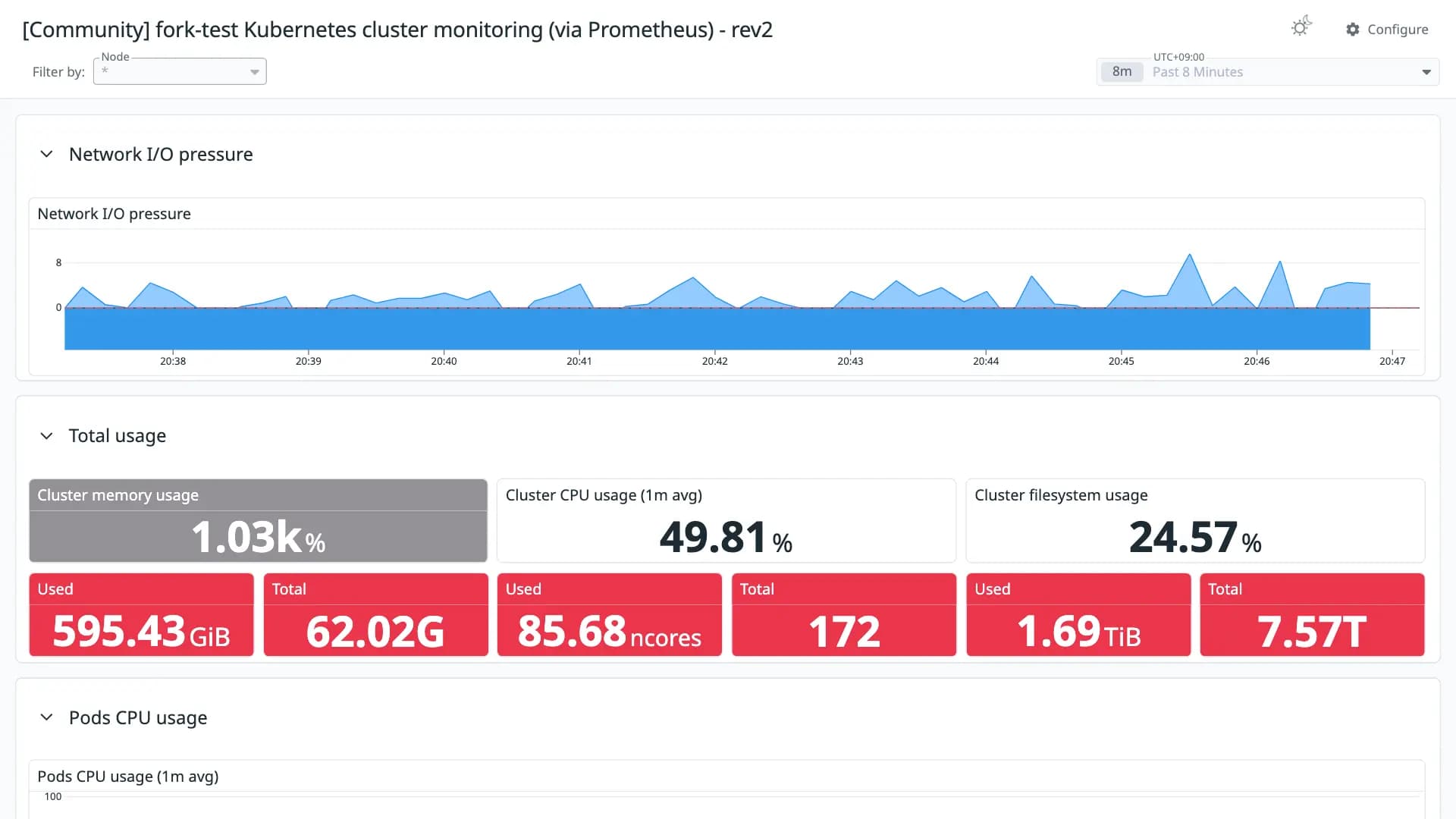Click the Pods CPU usage (1m avg) widget title
The width and height of the screenshot is (1456, 819).
pos(128,777)
